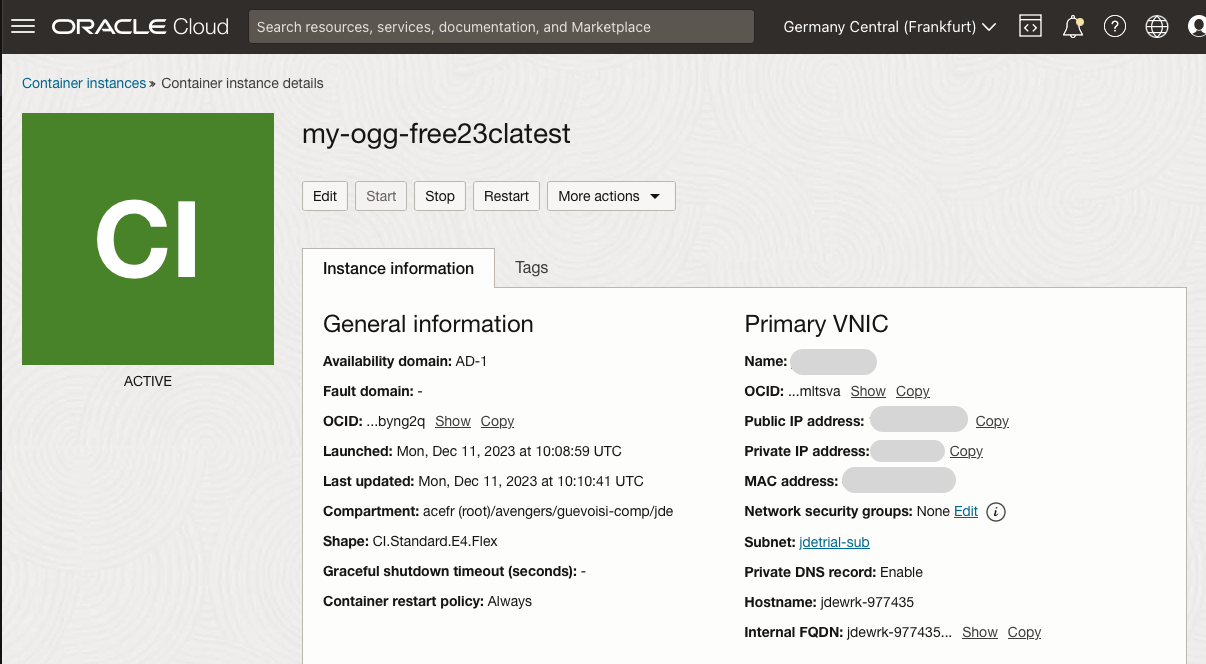The width and height of the screenshot is (1206, 664).
Task: Click the Availability domain value AD-1
Action: point(471,361)
